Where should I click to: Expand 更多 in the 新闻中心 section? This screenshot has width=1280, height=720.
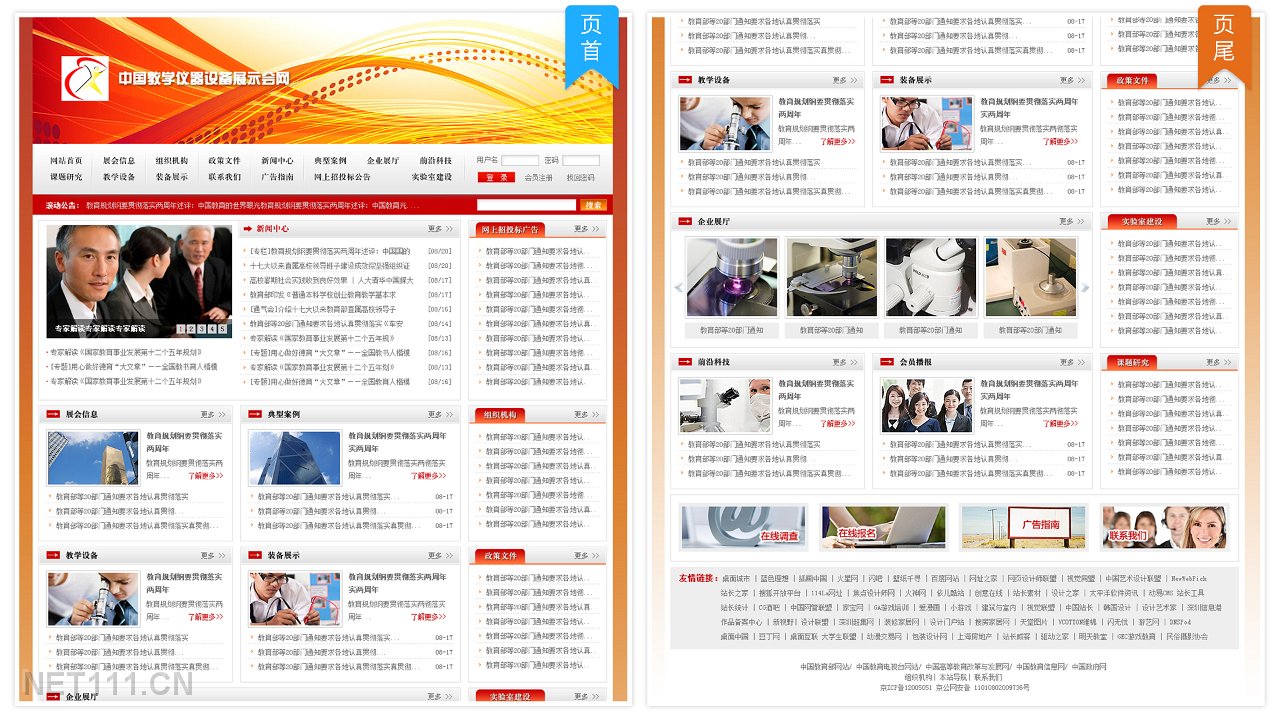440,229
